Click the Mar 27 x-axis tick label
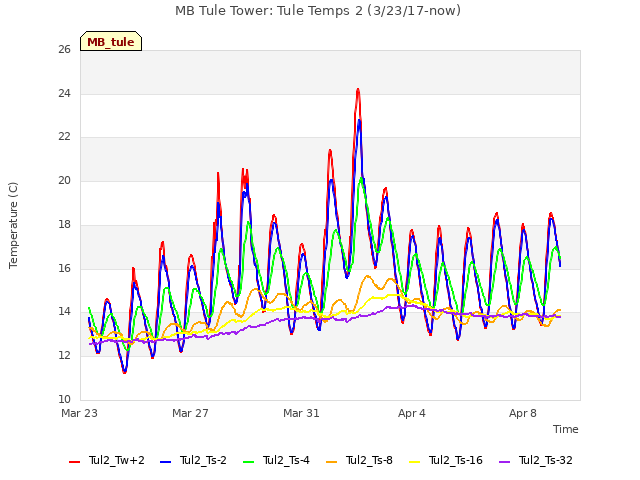Image resolution: width=640 pixels, height=480 pixels. pos(190,413)
